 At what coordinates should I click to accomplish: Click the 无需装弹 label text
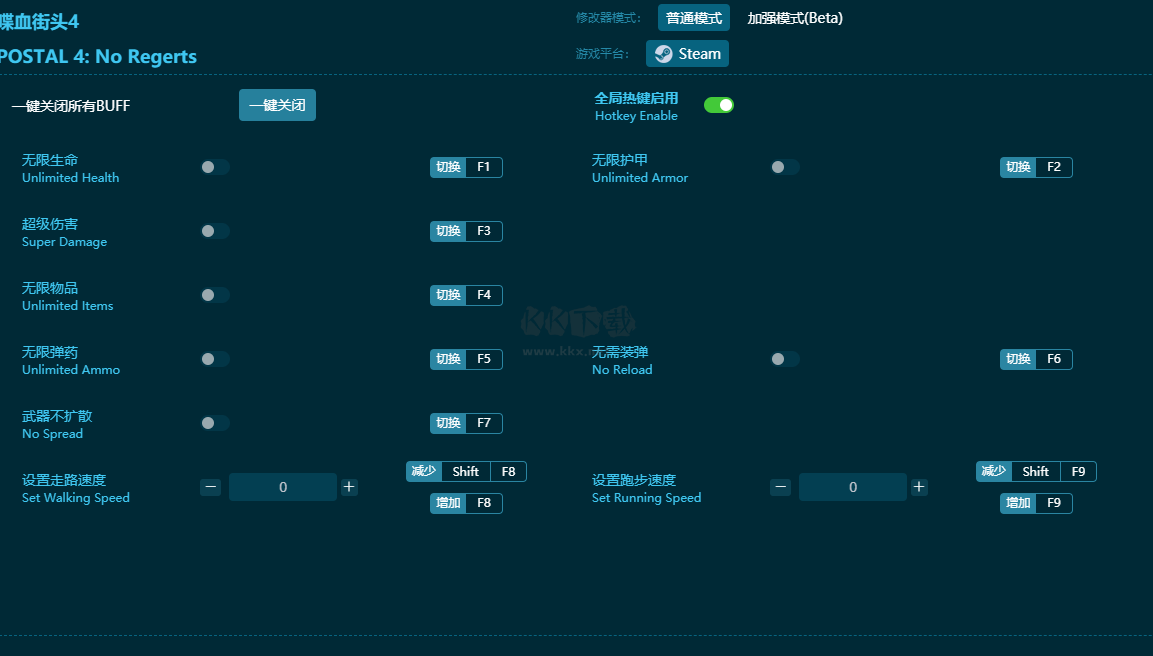click(620, 352)
